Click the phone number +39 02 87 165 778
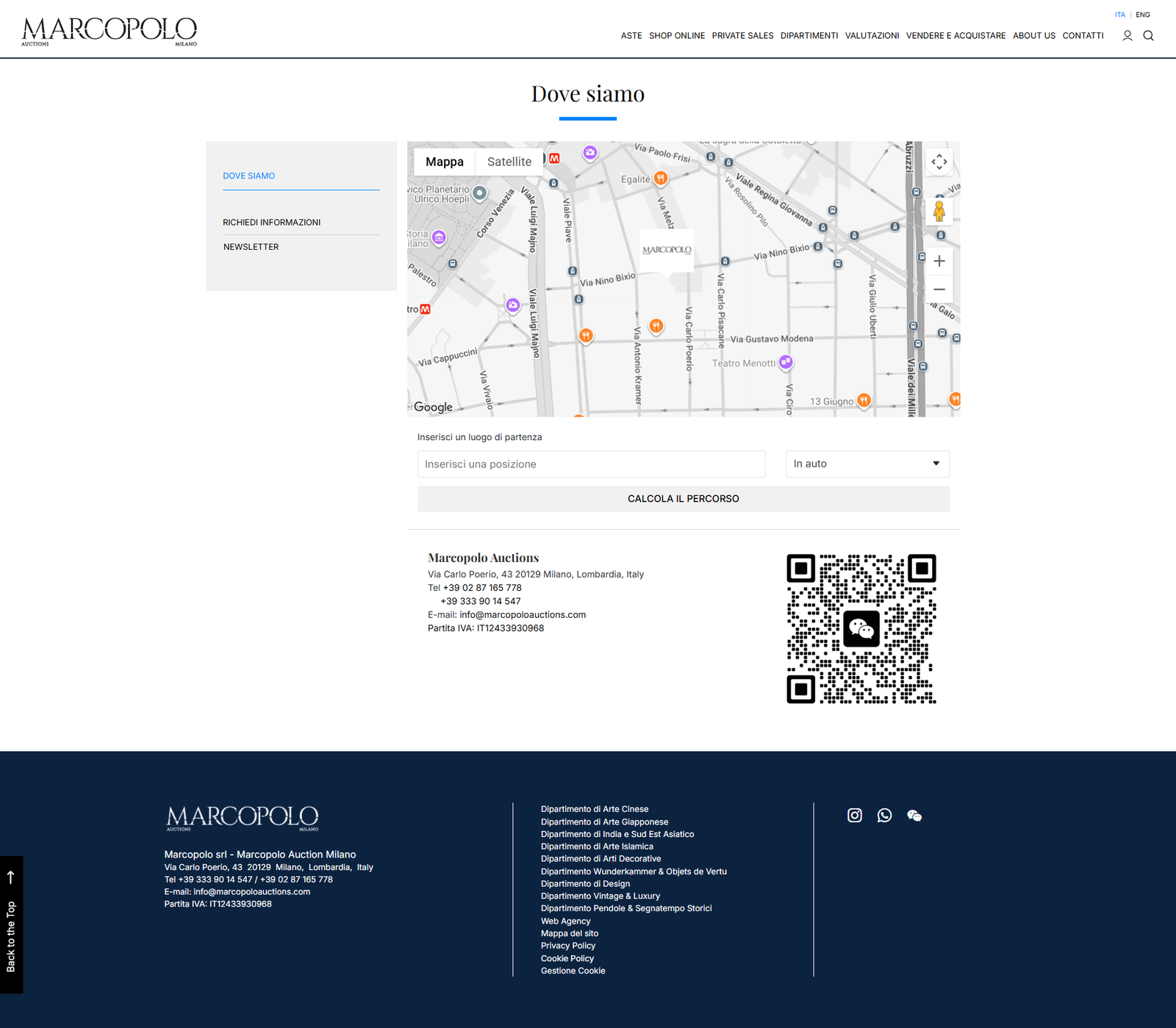Image resolution: width=1176 pixels, height=1028 pixels. point(482,588)
